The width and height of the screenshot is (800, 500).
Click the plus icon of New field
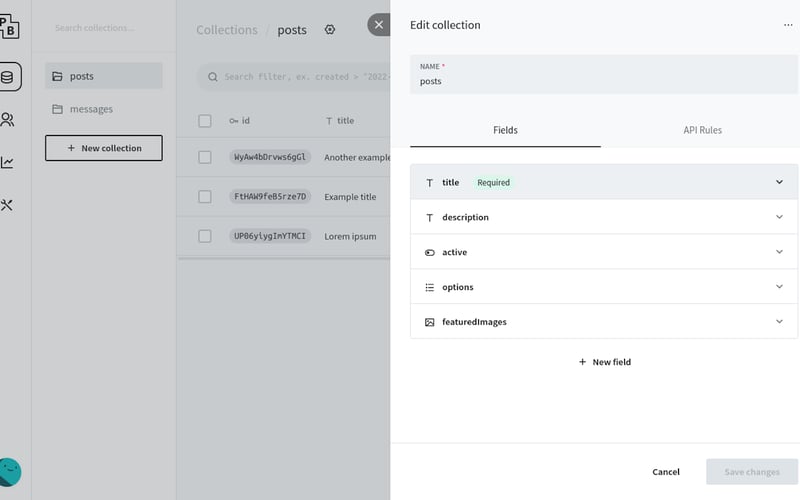(x=582, y=362)
